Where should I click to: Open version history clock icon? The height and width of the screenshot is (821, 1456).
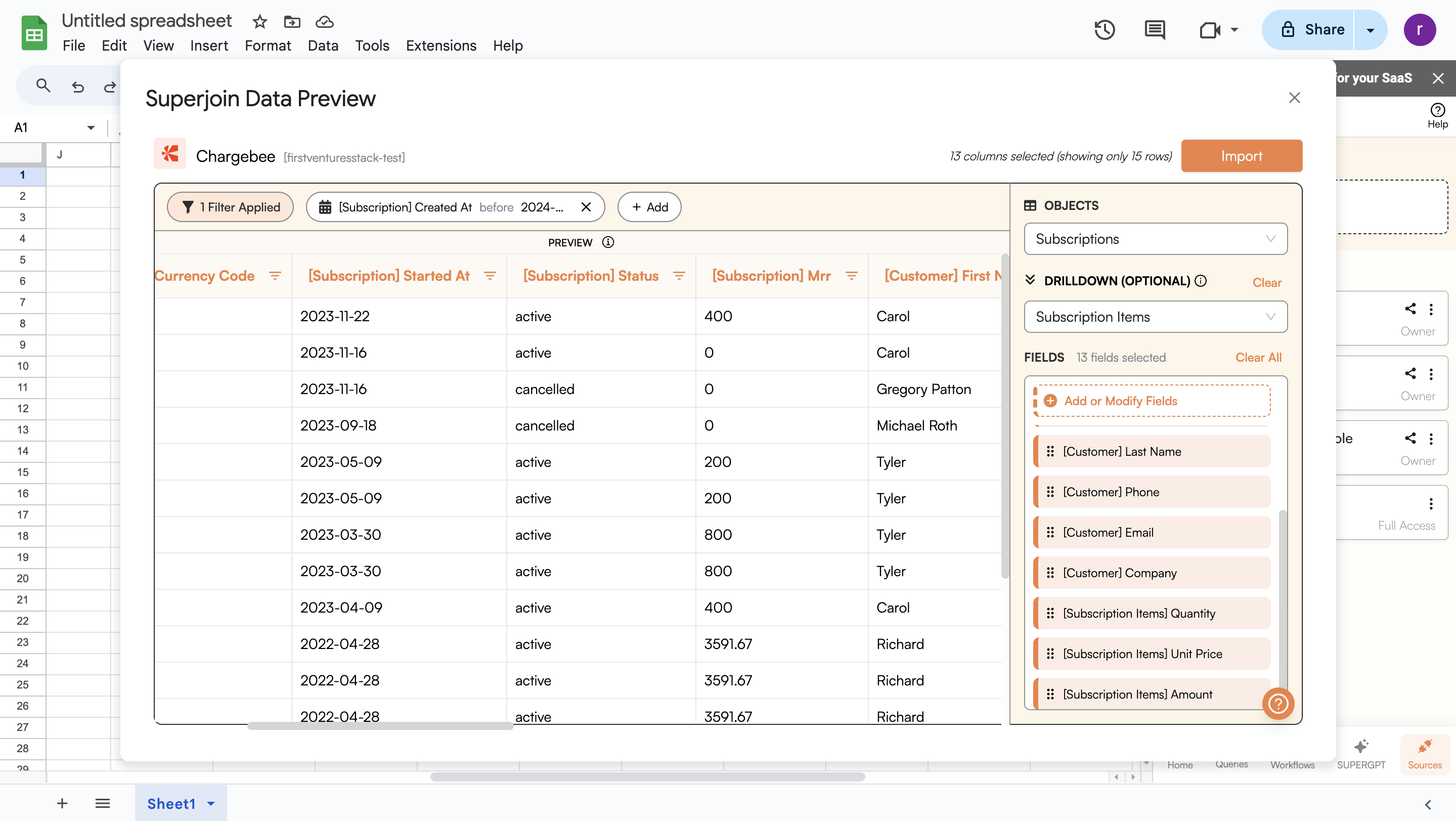[1104, 29]
